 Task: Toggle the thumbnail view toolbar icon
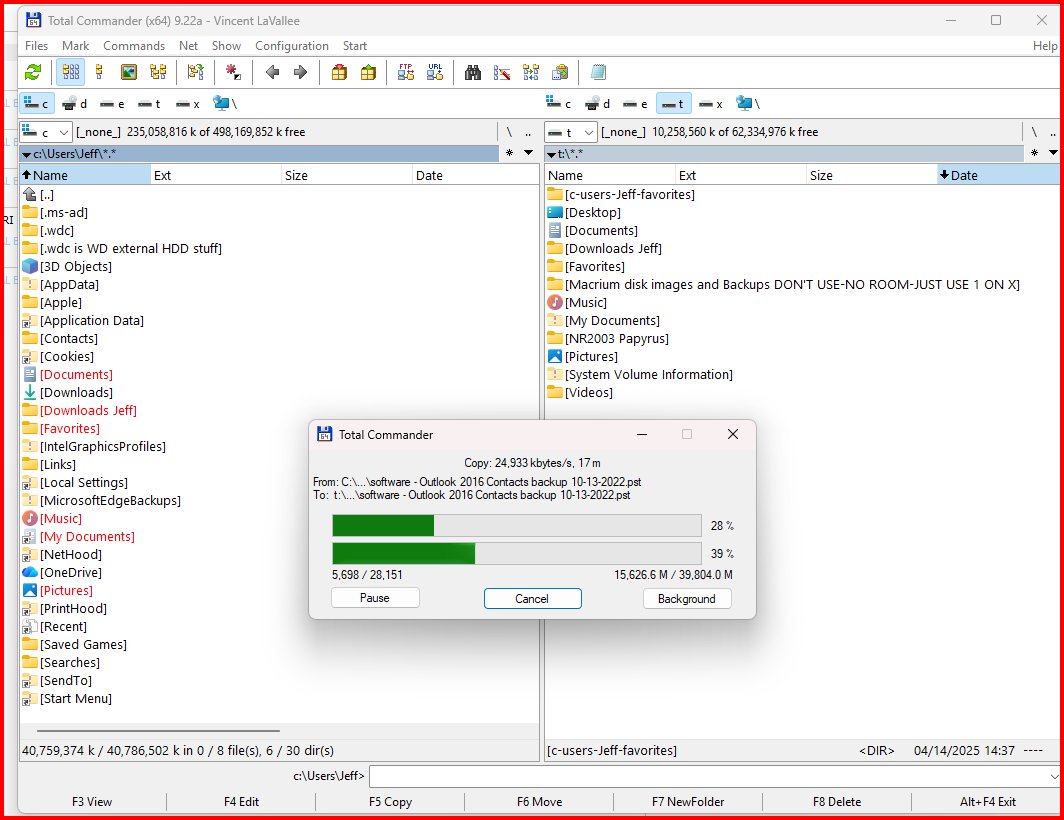(128, 72)
